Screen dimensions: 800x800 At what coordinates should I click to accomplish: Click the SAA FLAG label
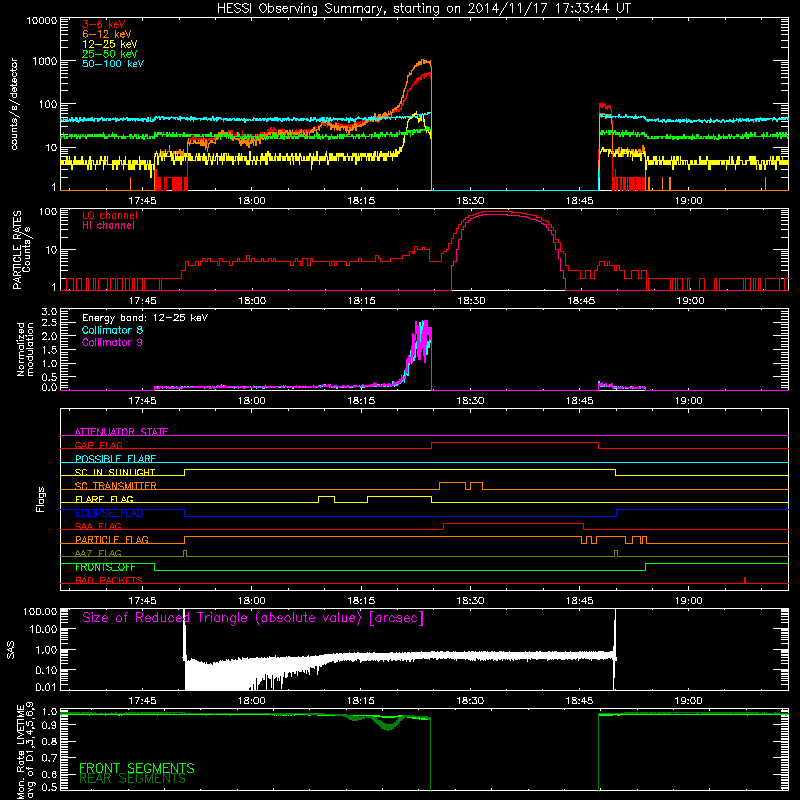[x=98, y=526]
